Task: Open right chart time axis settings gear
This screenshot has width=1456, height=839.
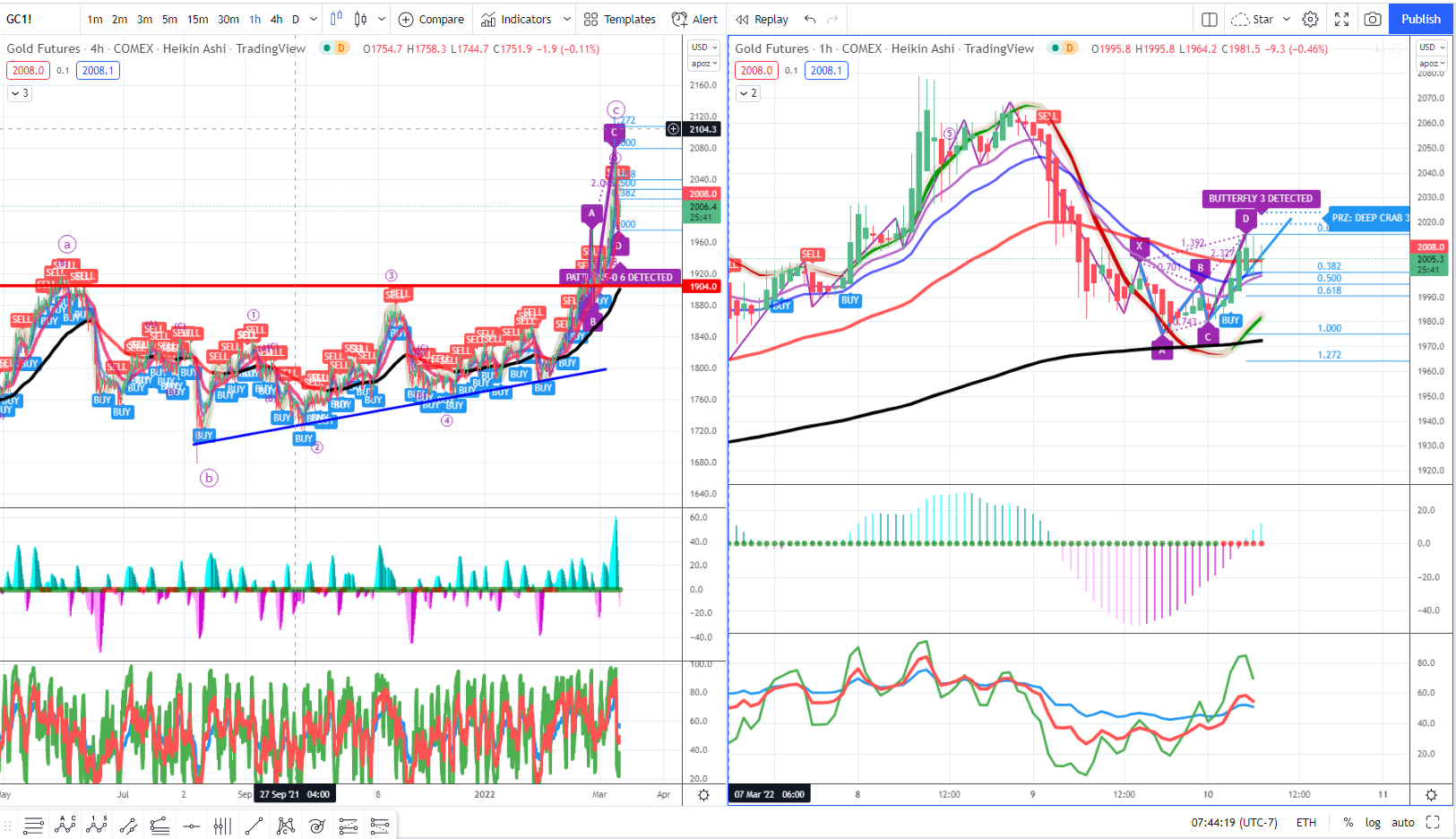Action: [x=1431, y=794]
